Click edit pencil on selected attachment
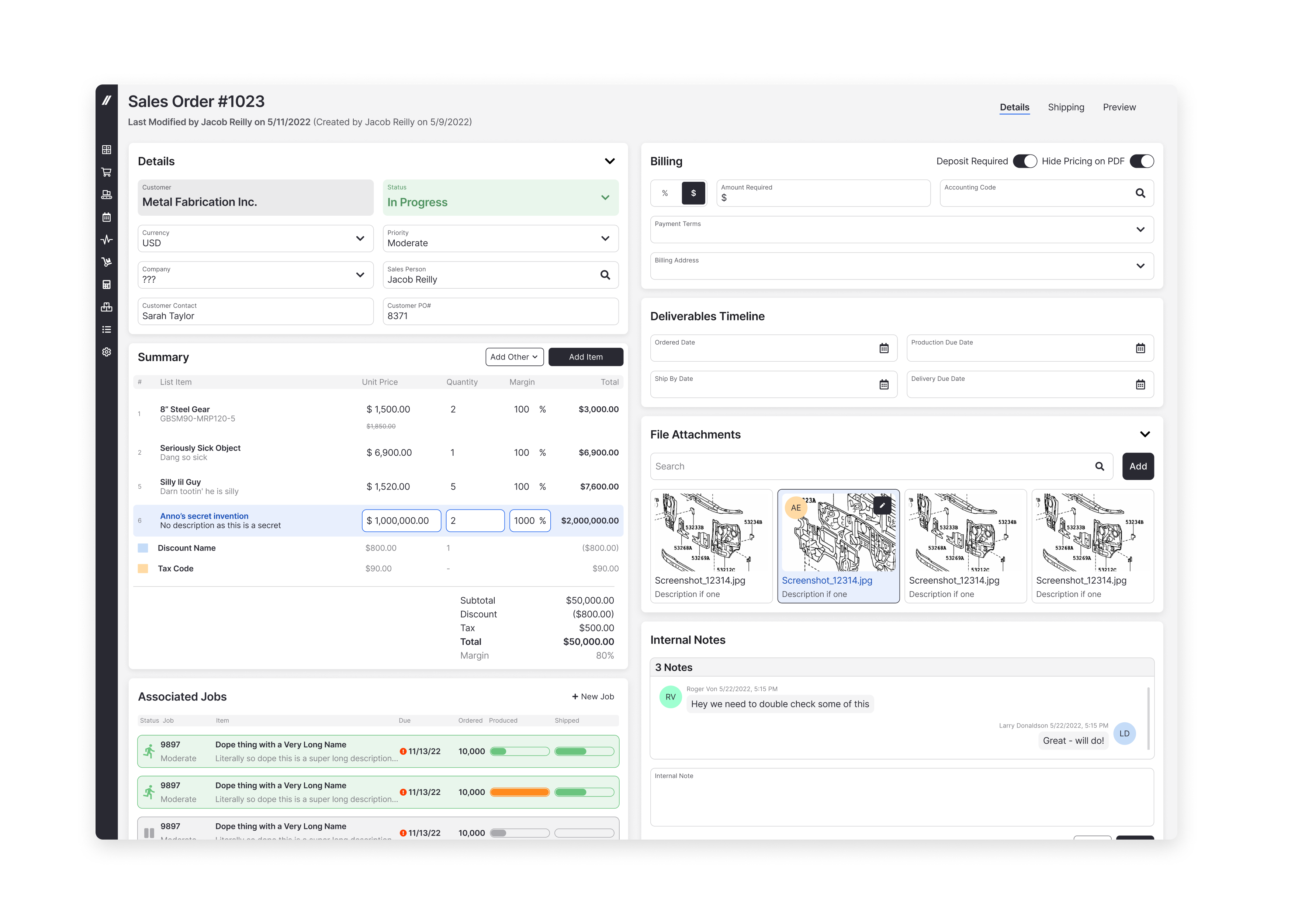 (882, 505)
